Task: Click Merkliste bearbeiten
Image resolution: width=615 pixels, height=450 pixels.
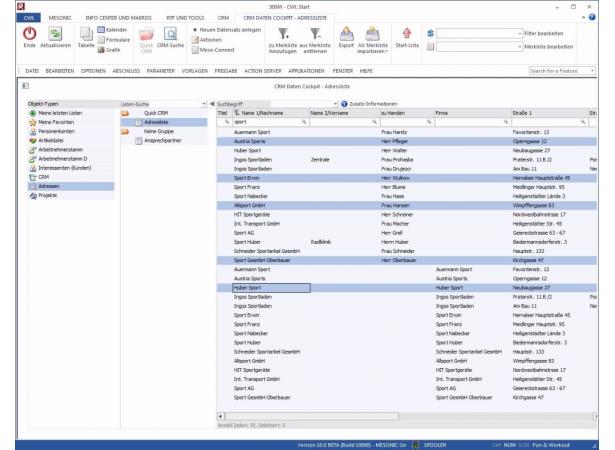Action: tap(549, 47)
